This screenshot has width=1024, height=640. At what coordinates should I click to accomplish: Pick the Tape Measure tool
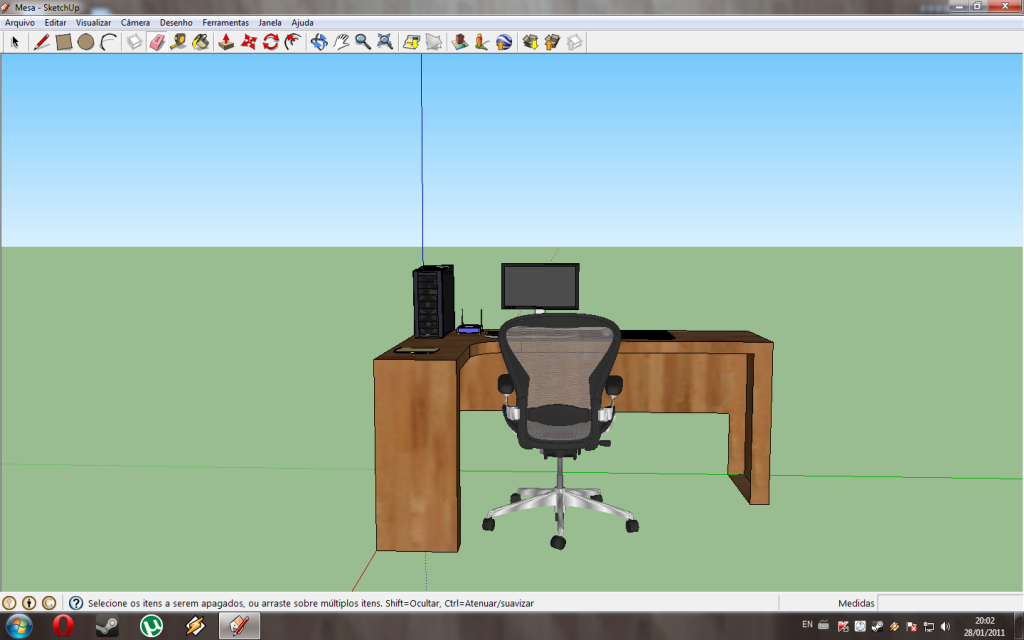click(x=179, y=42)
